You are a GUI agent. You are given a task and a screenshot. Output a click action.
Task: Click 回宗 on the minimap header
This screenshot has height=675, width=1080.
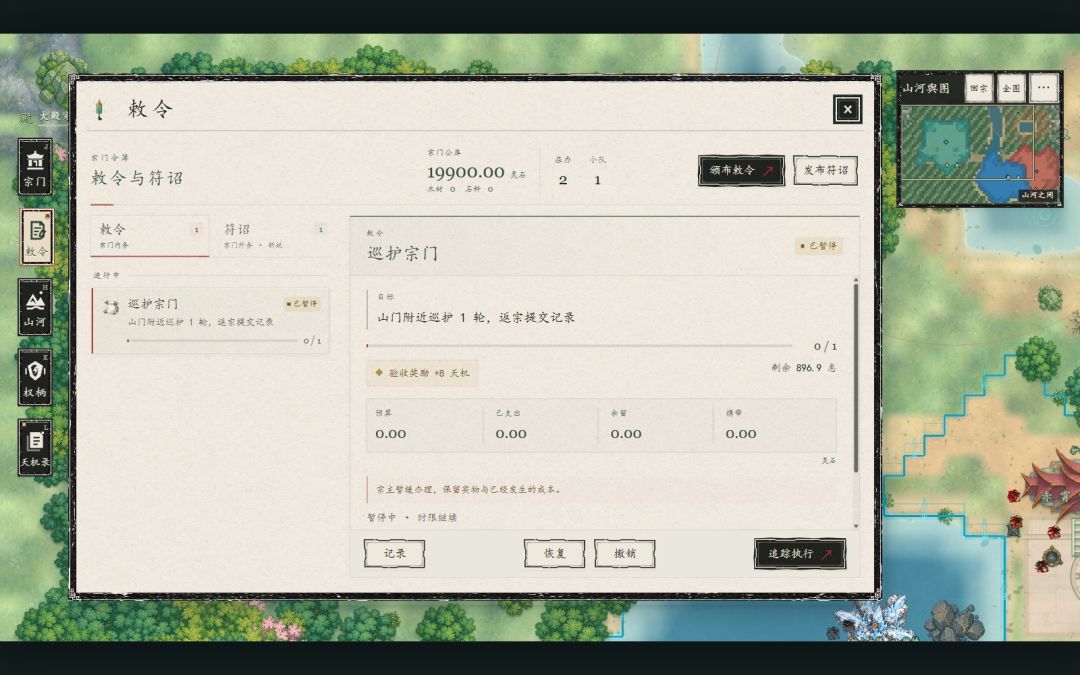[x=979, y=88]
